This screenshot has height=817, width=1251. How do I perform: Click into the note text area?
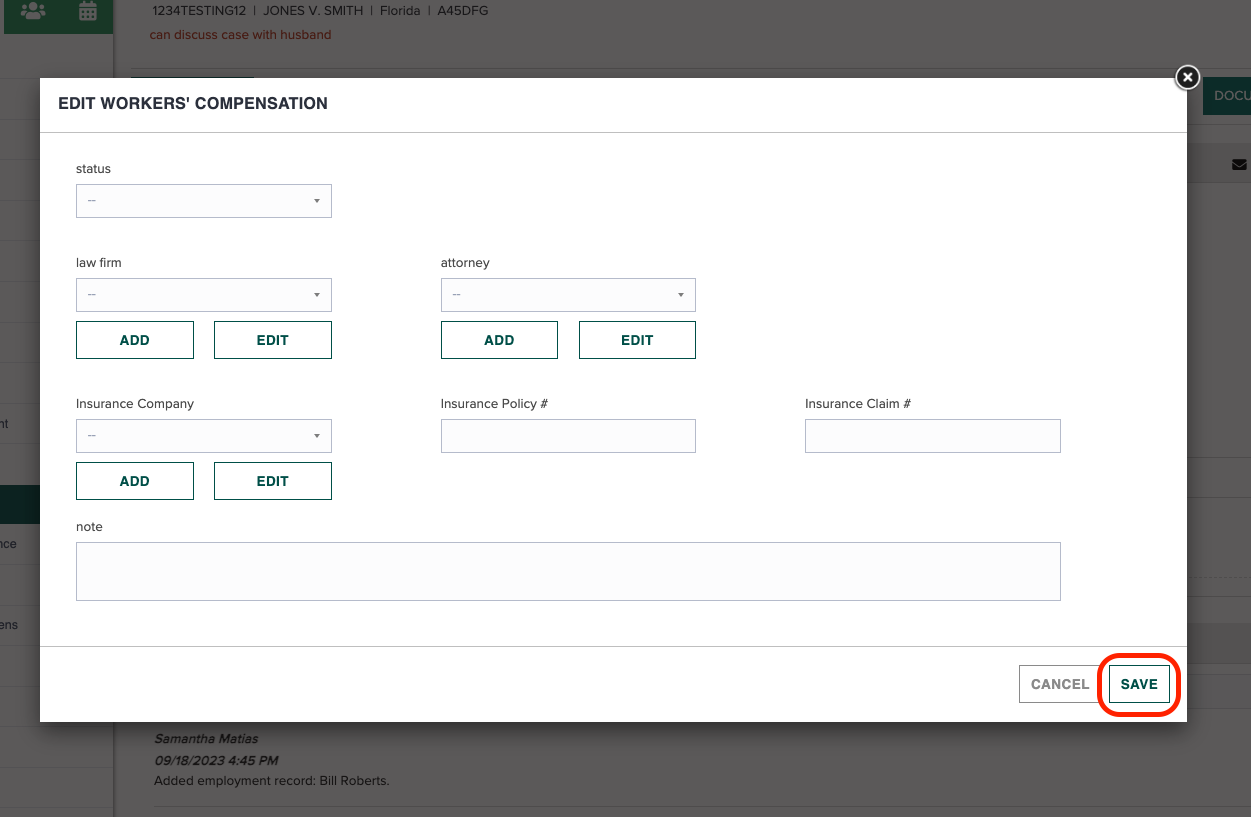coord(568,572)
